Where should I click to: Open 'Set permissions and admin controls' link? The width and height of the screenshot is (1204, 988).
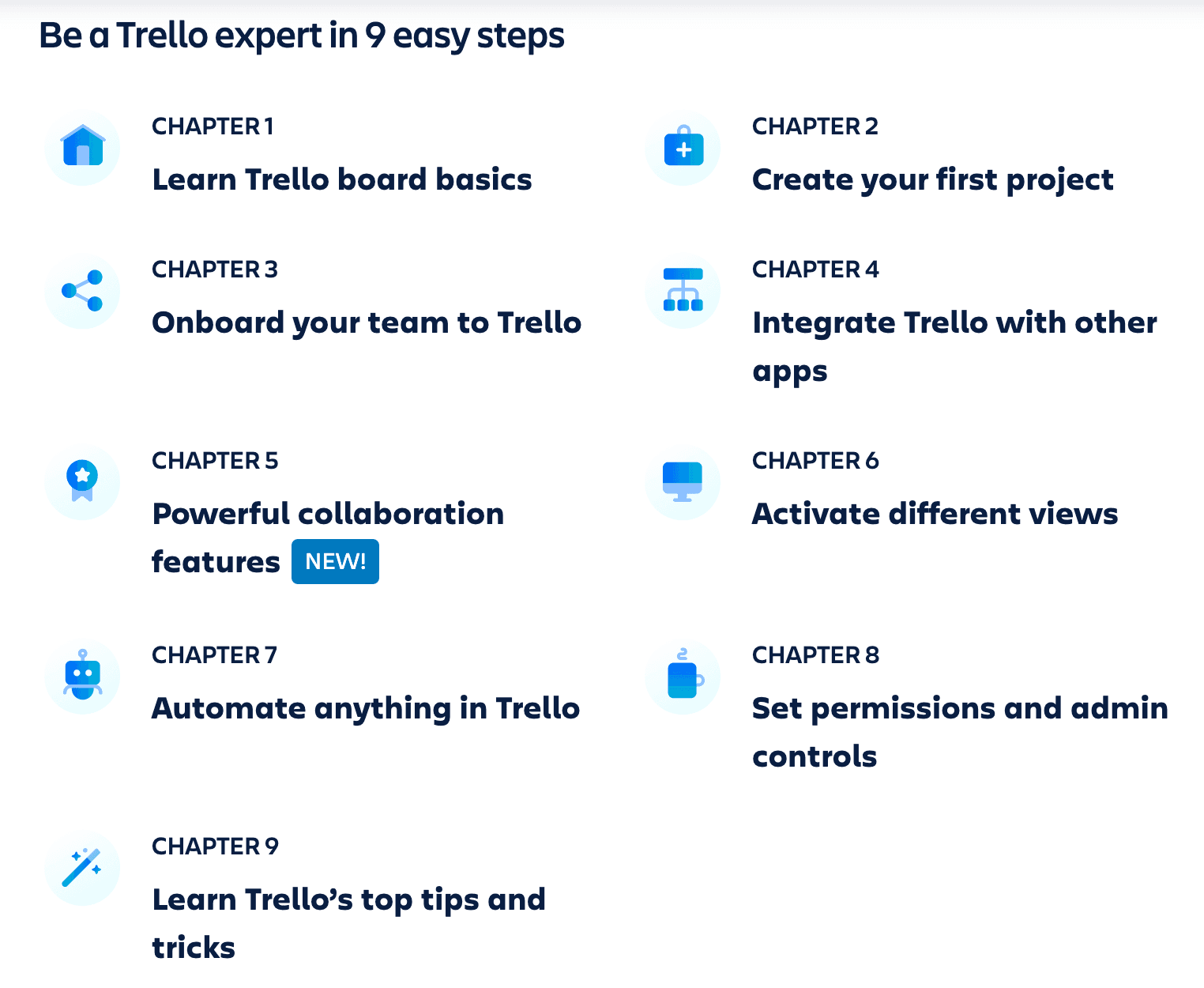click(x=959, y=709)
